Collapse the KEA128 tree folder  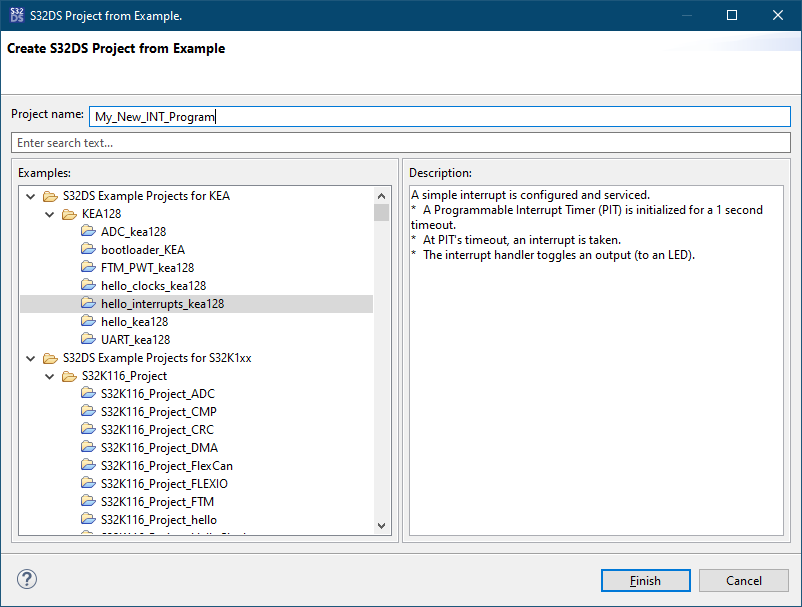click(49, 214)
